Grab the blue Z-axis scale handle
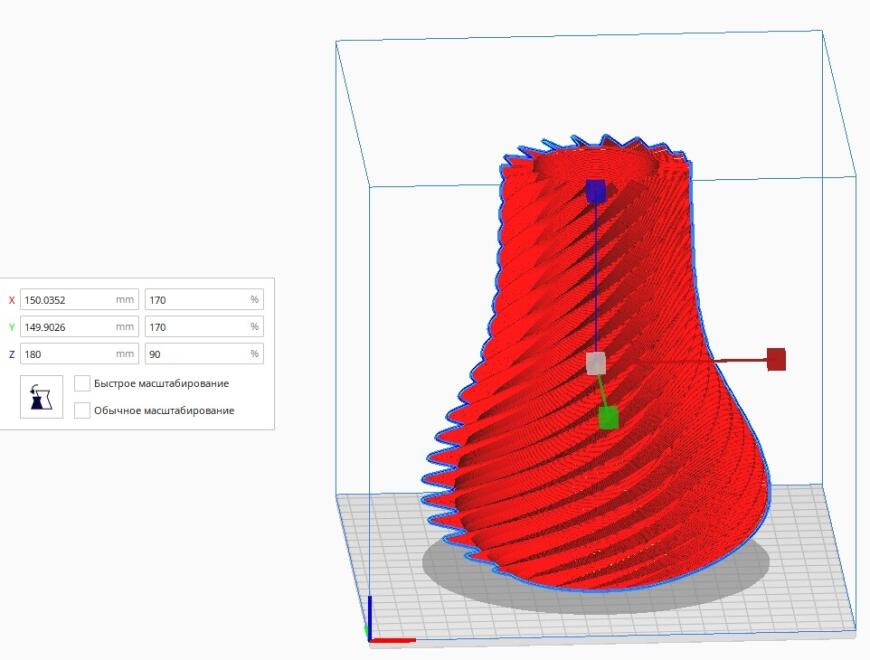Screen dimensions: 870x660 point(596,191)
